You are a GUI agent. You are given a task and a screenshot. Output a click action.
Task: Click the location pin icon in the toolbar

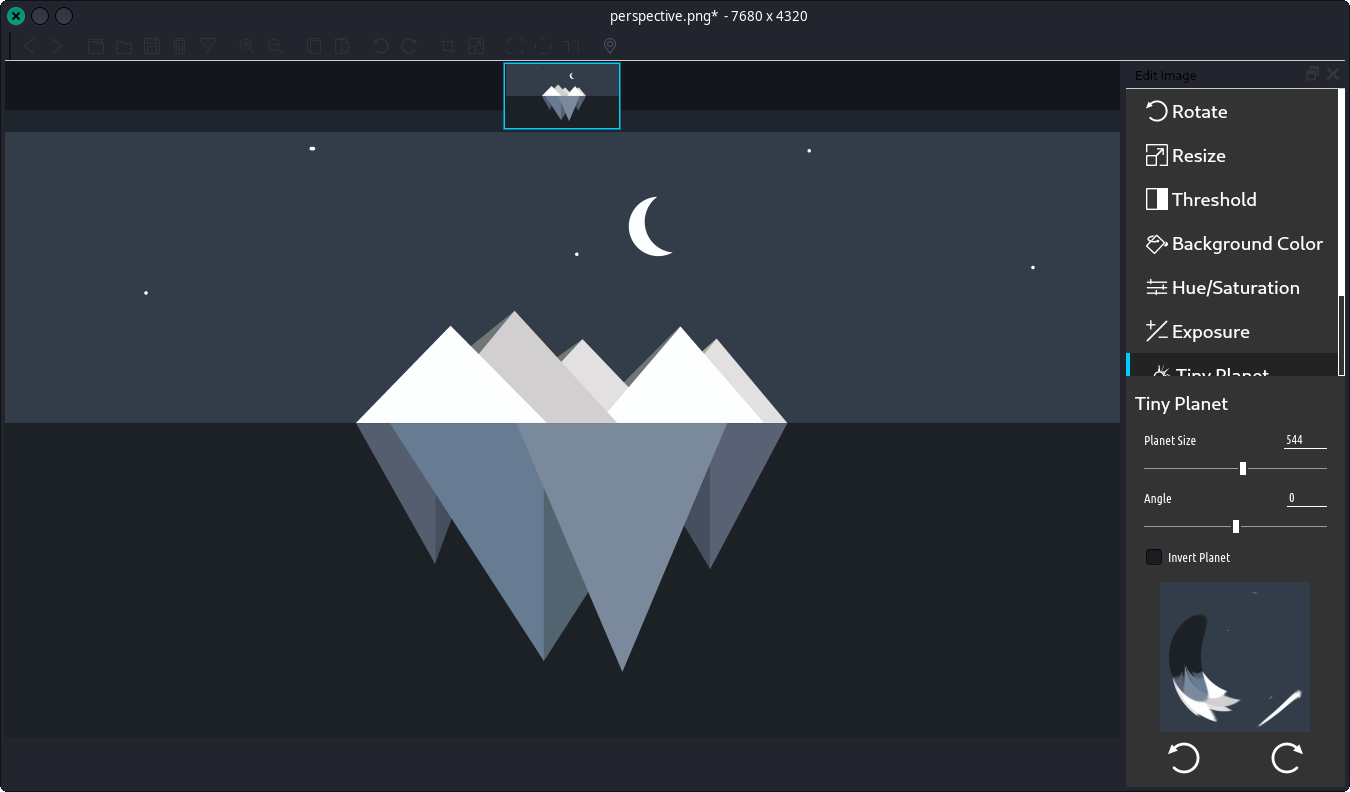point(610,46)
